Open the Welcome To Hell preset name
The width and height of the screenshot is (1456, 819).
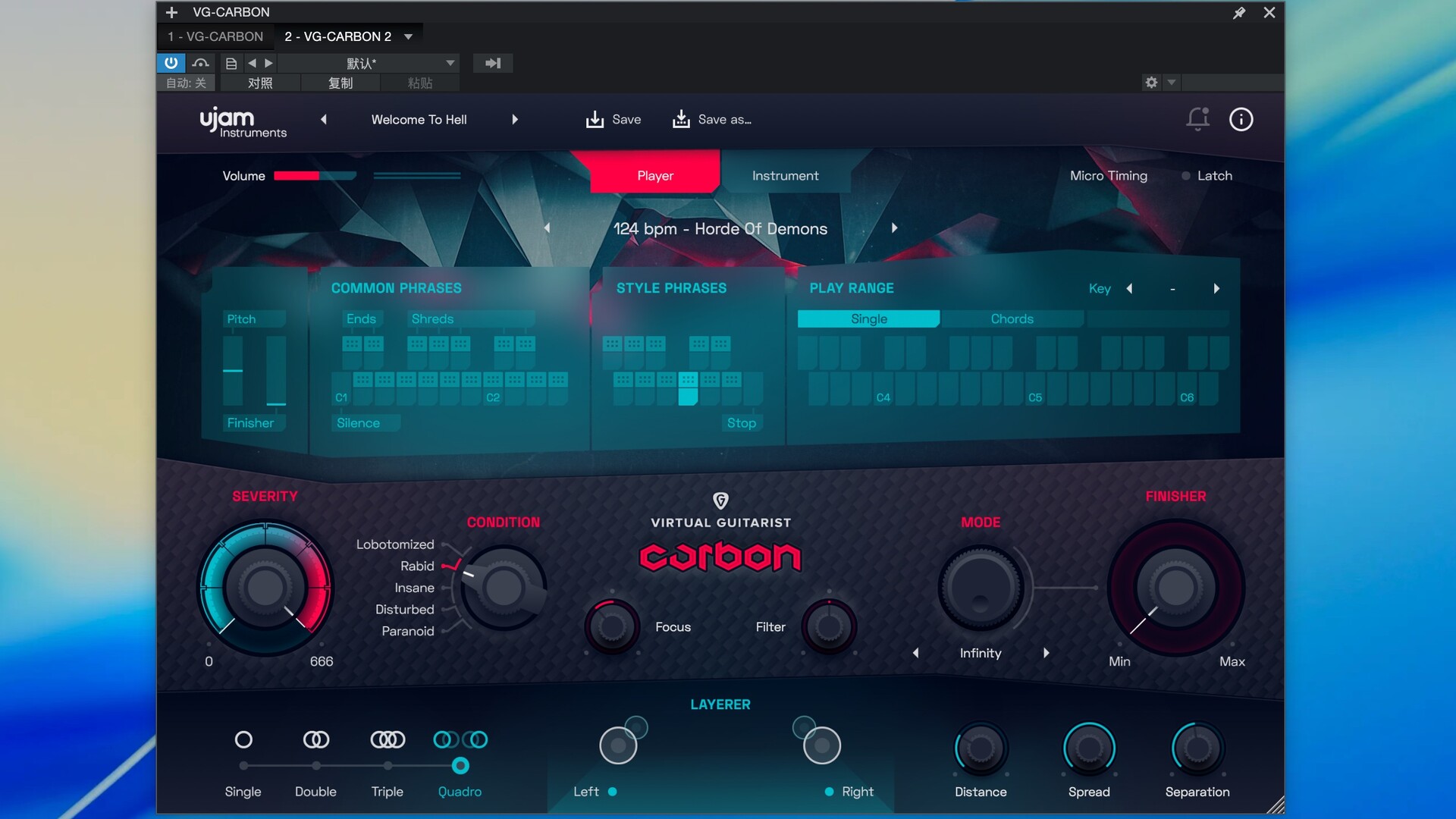419,119
